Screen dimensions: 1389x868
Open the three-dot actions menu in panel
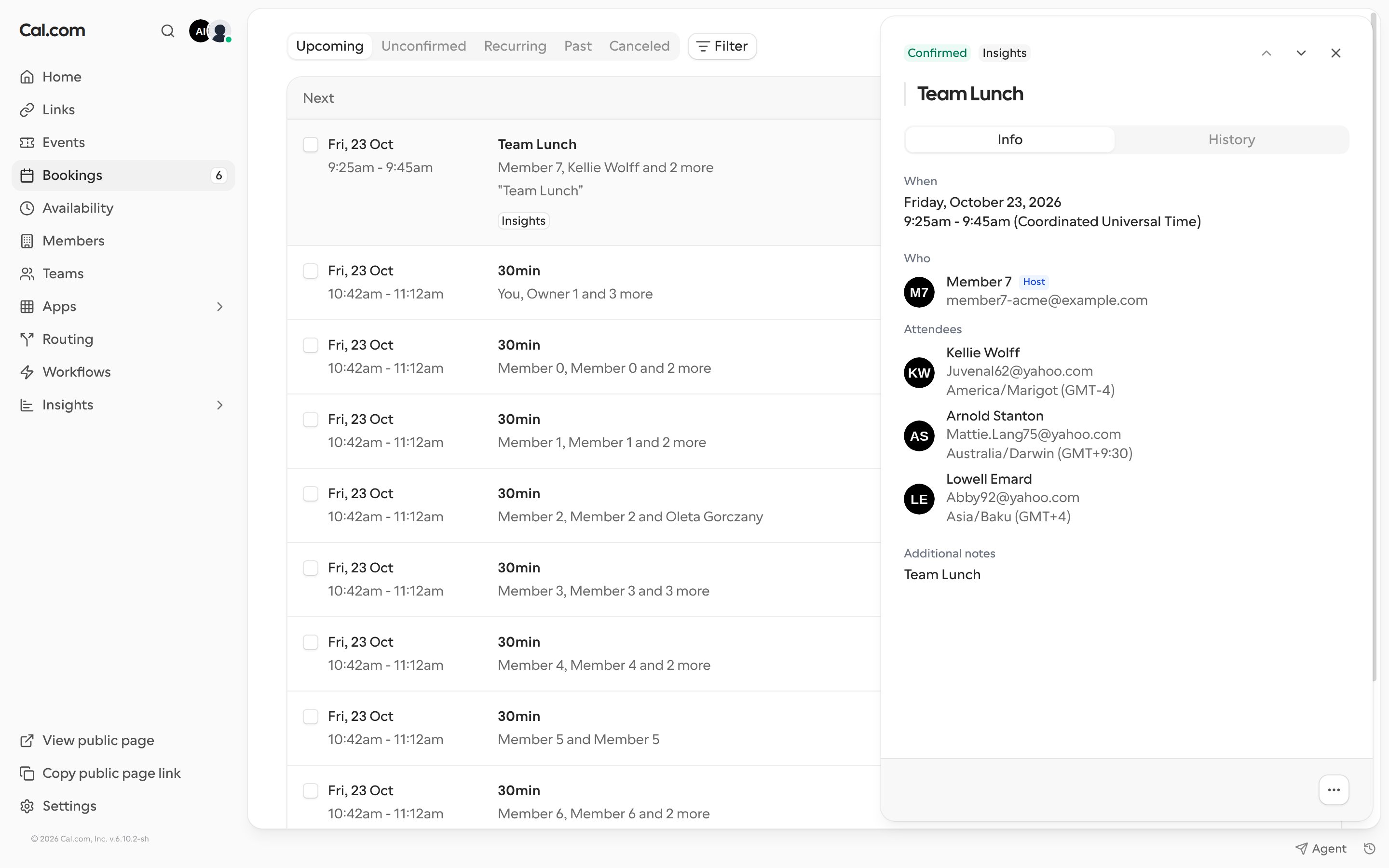(x=1334, y=790)
